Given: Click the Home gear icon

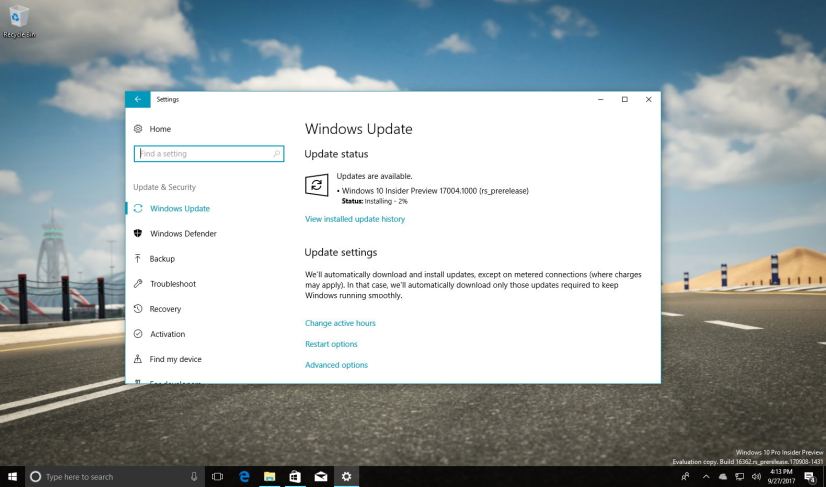Looking at the screenshot, I should [138, 129].
